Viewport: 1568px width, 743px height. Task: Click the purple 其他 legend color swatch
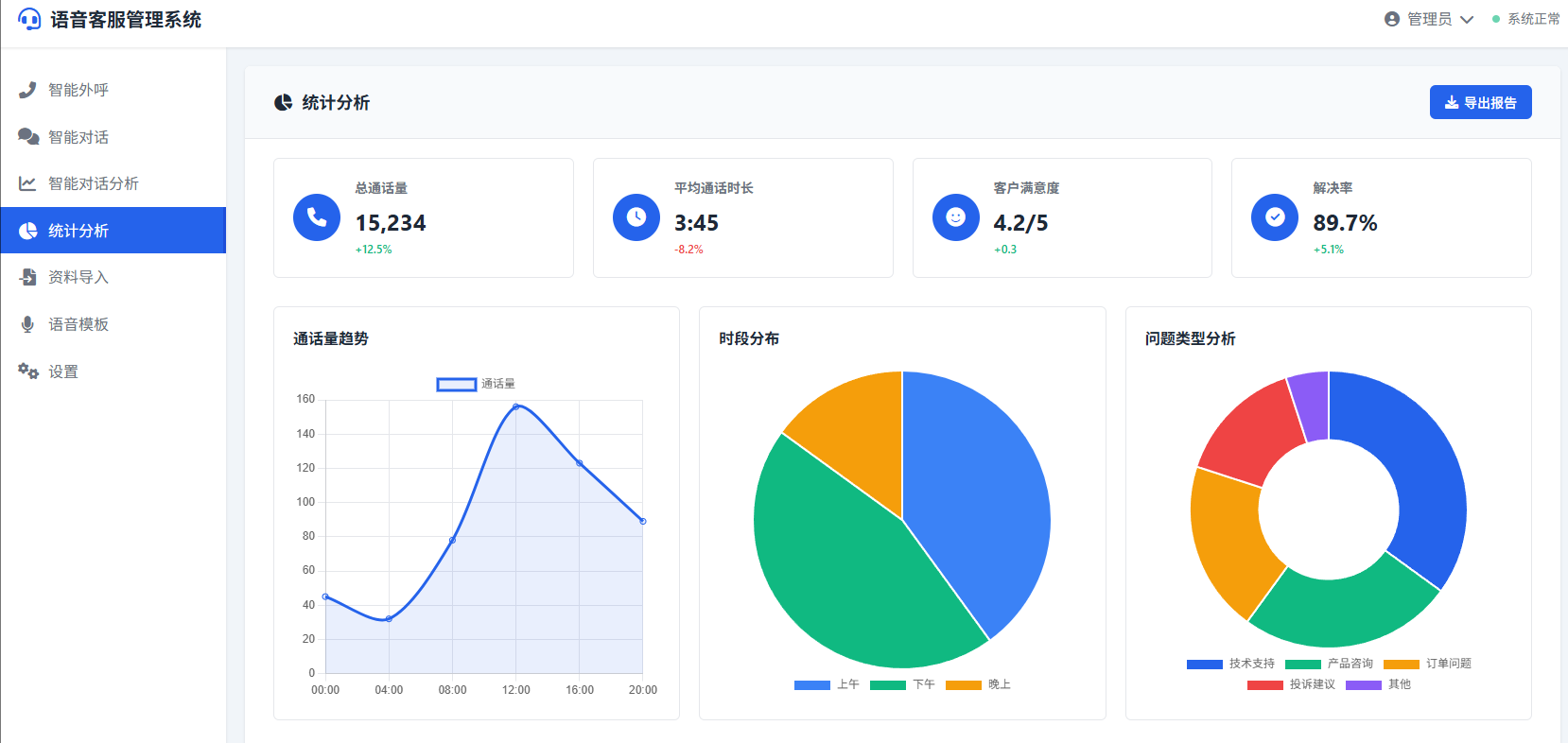1363,684
